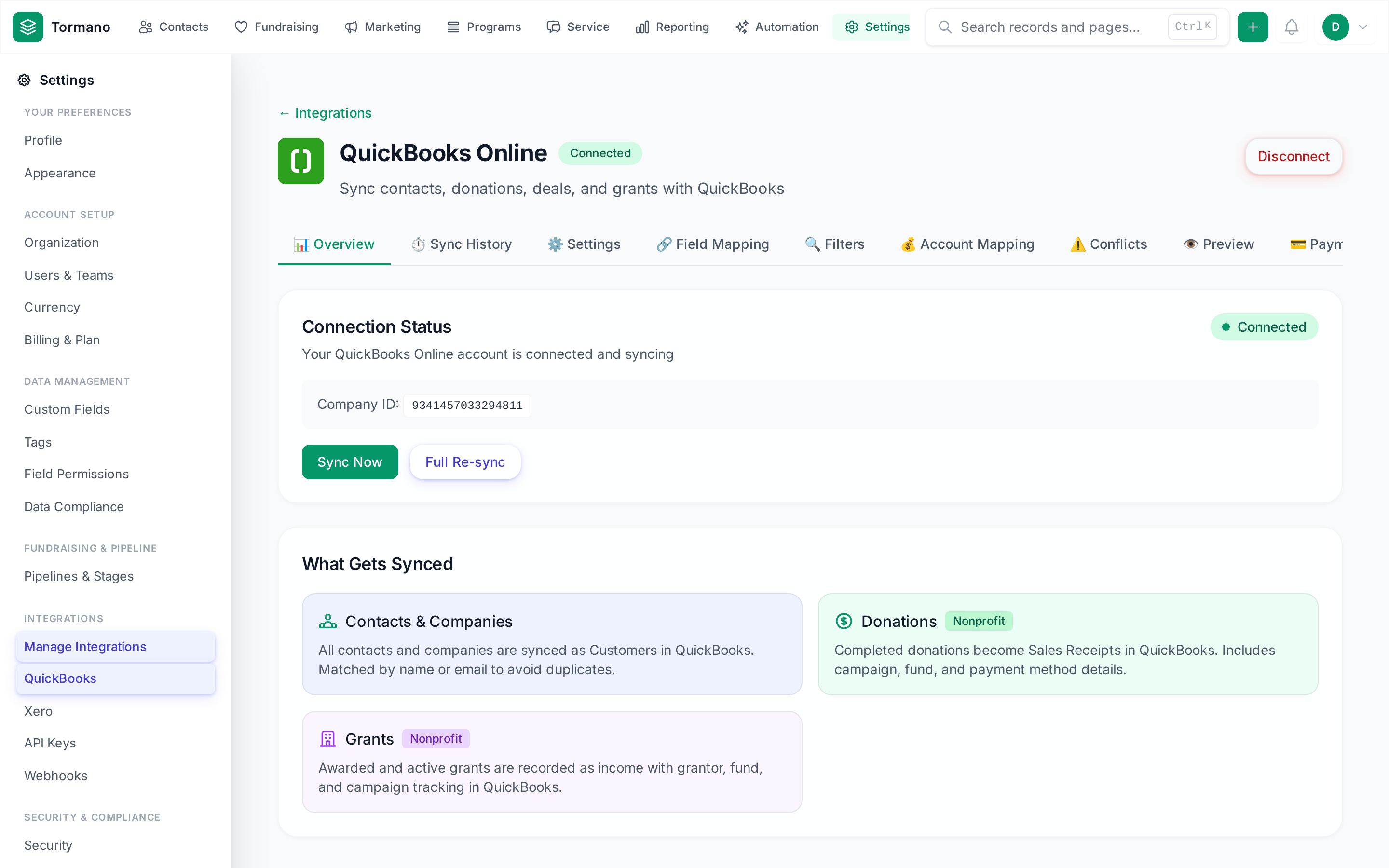Click the Fundraising heart icon
Viewport: 1389px width, 868px height.
pyautogui.click(x=241, y=27)
